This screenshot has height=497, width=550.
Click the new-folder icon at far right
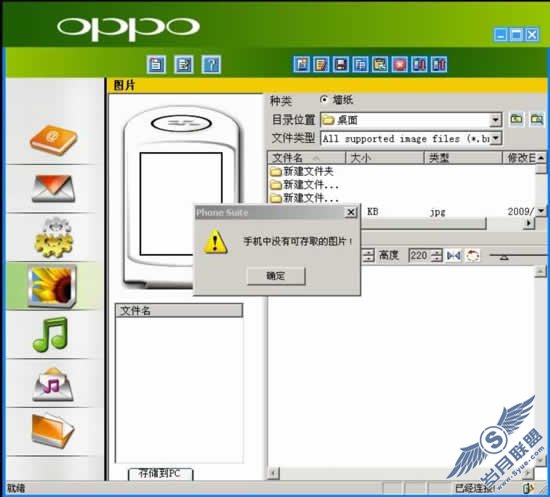(x=537, y=120)
